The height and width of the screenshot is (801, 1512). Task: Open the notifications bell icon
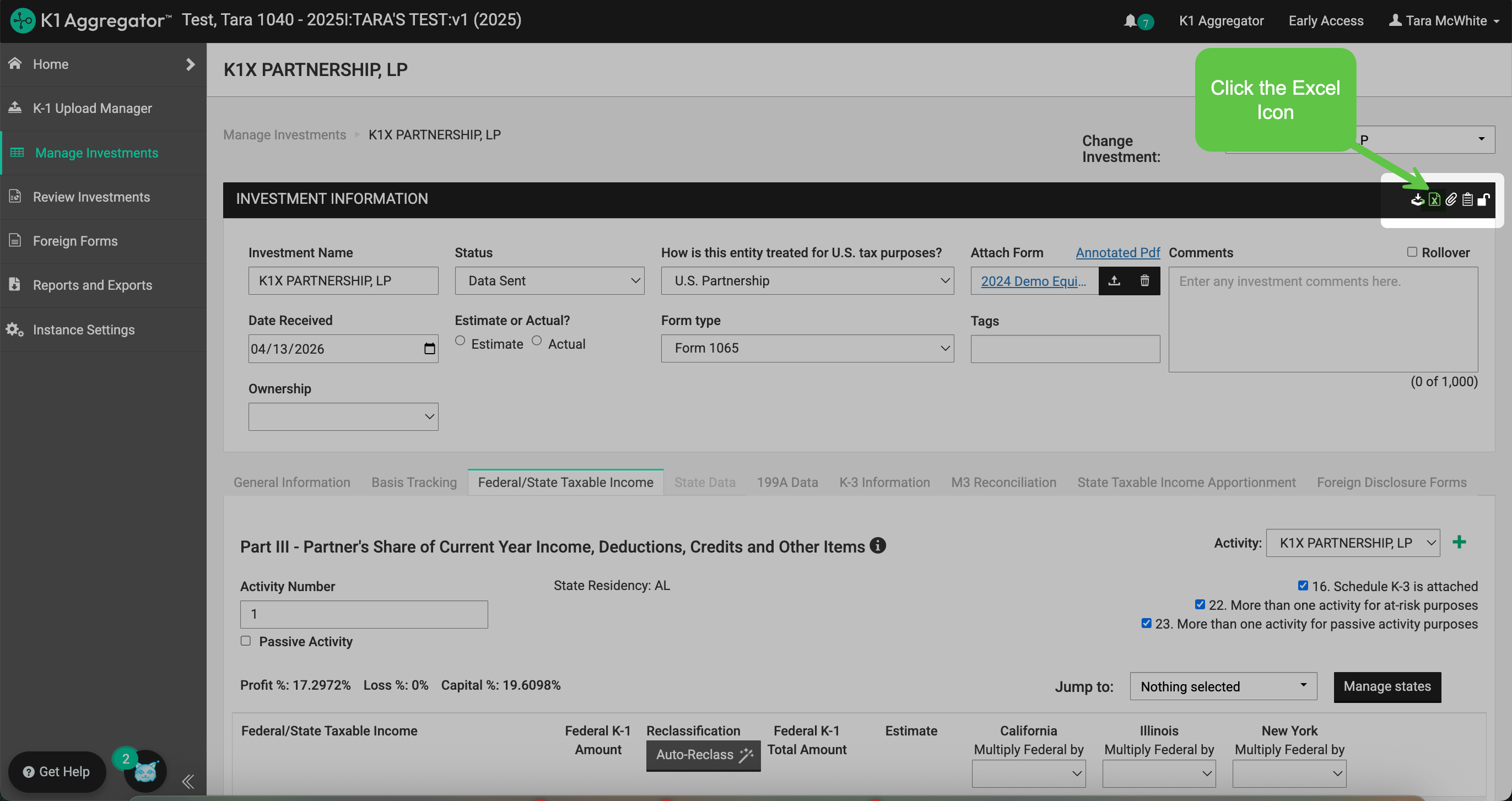click(x=1130, y=20)
